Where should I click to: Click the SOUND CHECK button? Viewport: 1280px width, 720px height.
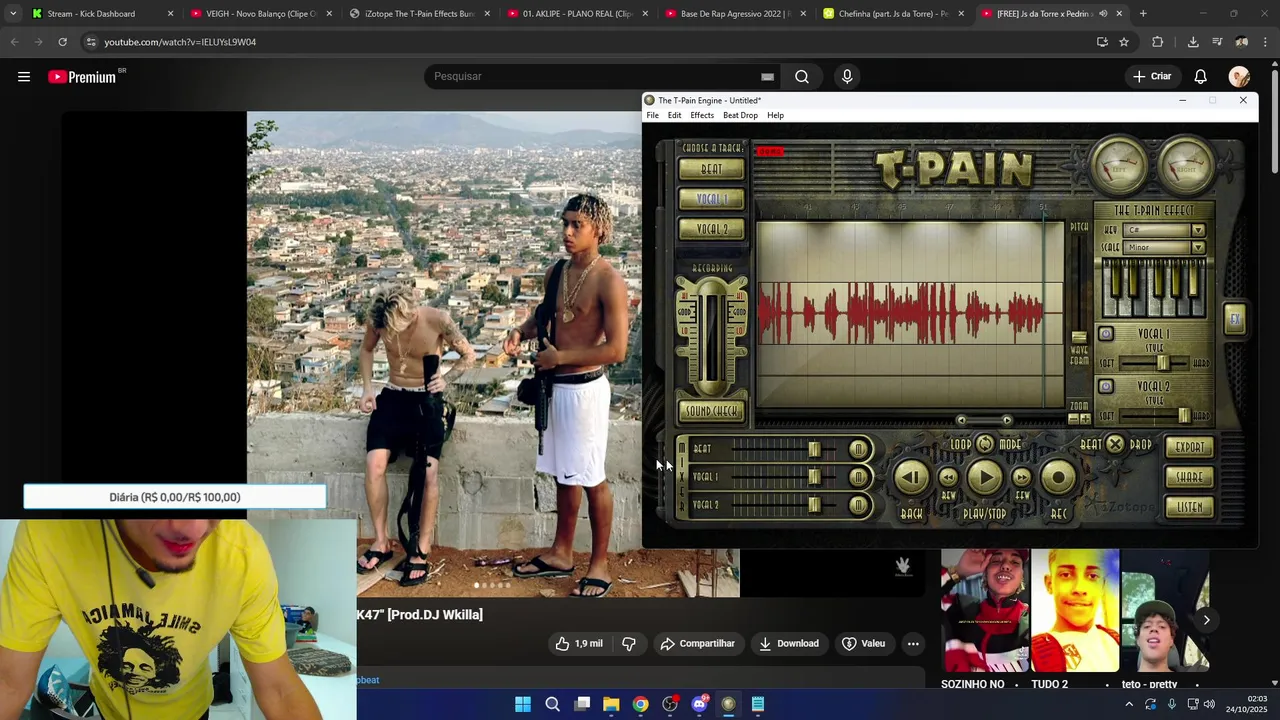711,411
